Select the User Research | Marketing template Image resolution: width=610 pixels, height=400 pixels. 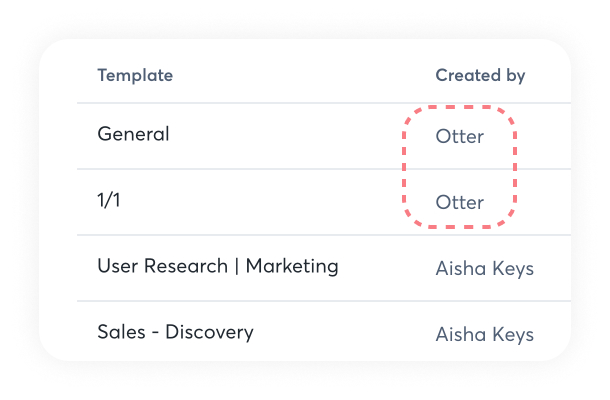tap(217, 266)
